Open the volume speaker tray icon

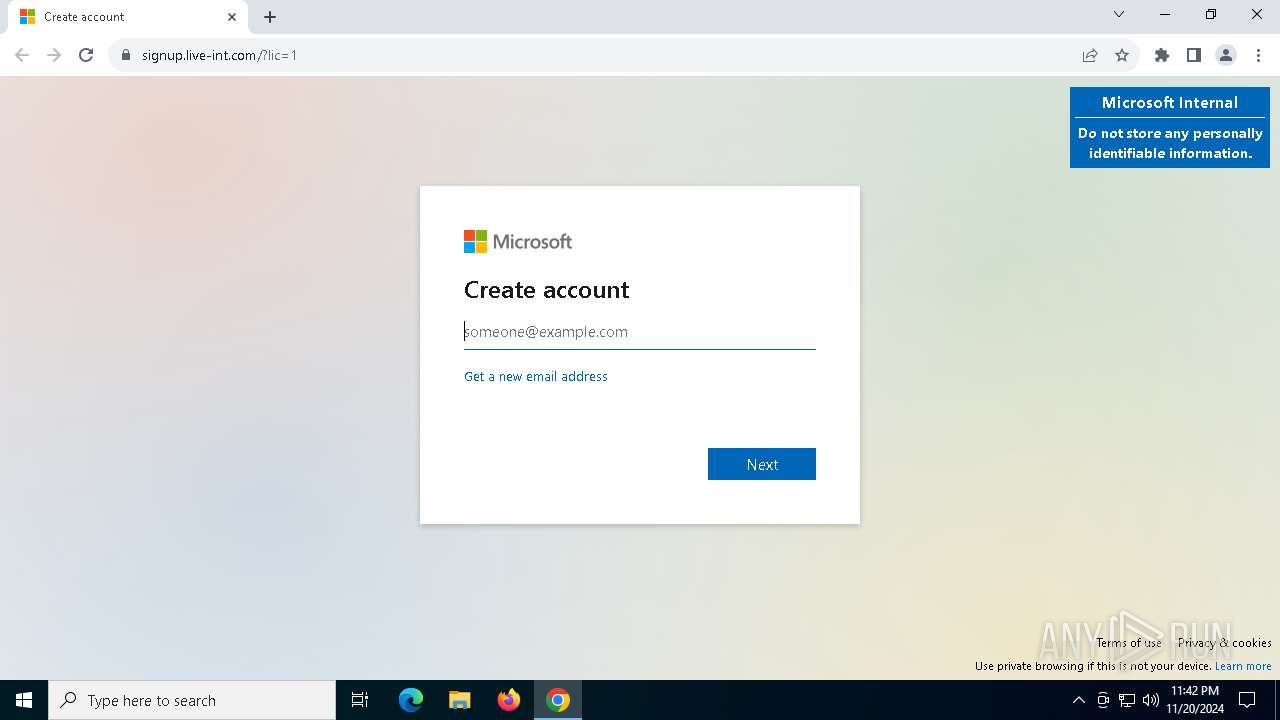click(x=1151, y=700)
